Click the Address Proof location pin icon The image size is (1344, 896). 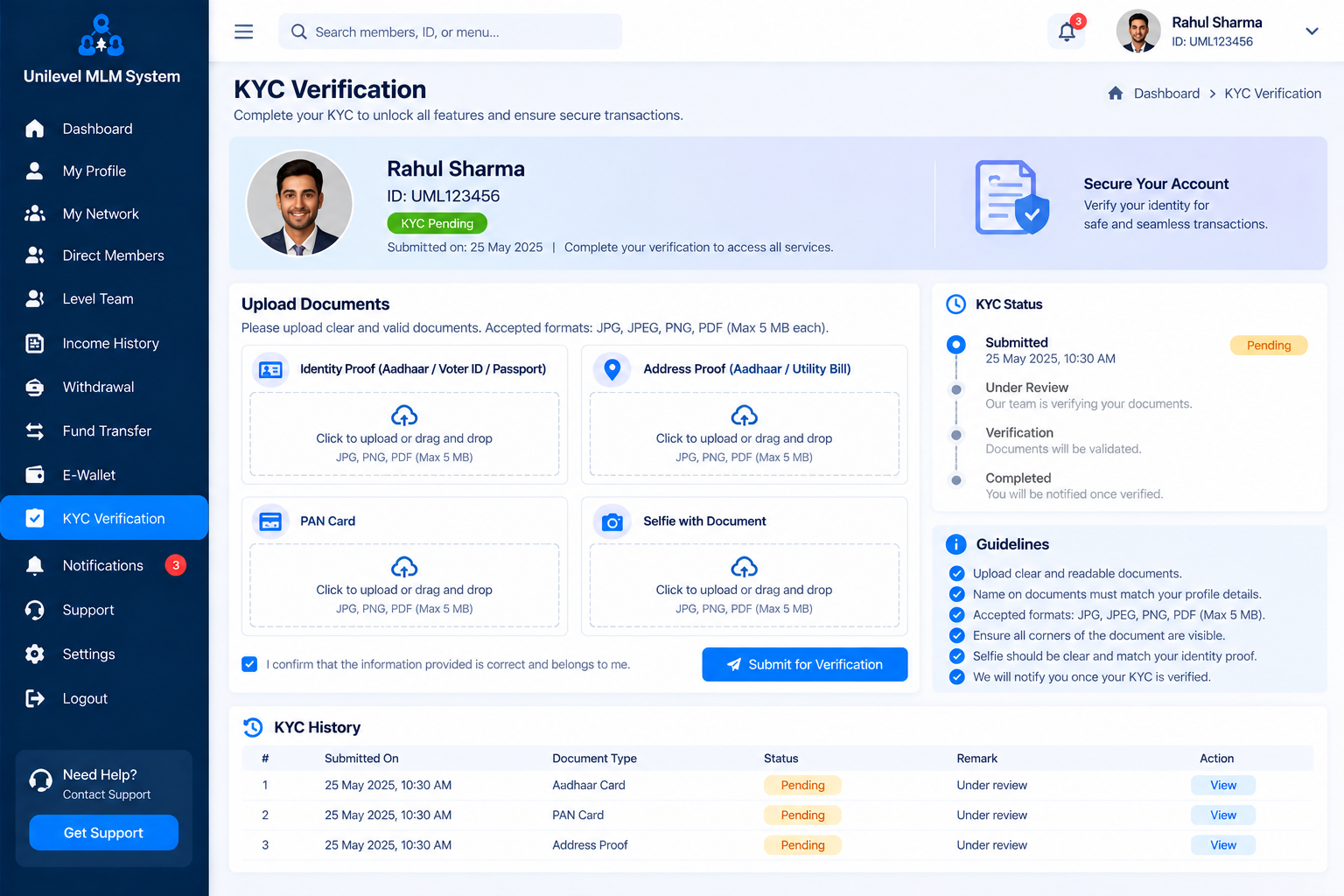pos(612,369)
